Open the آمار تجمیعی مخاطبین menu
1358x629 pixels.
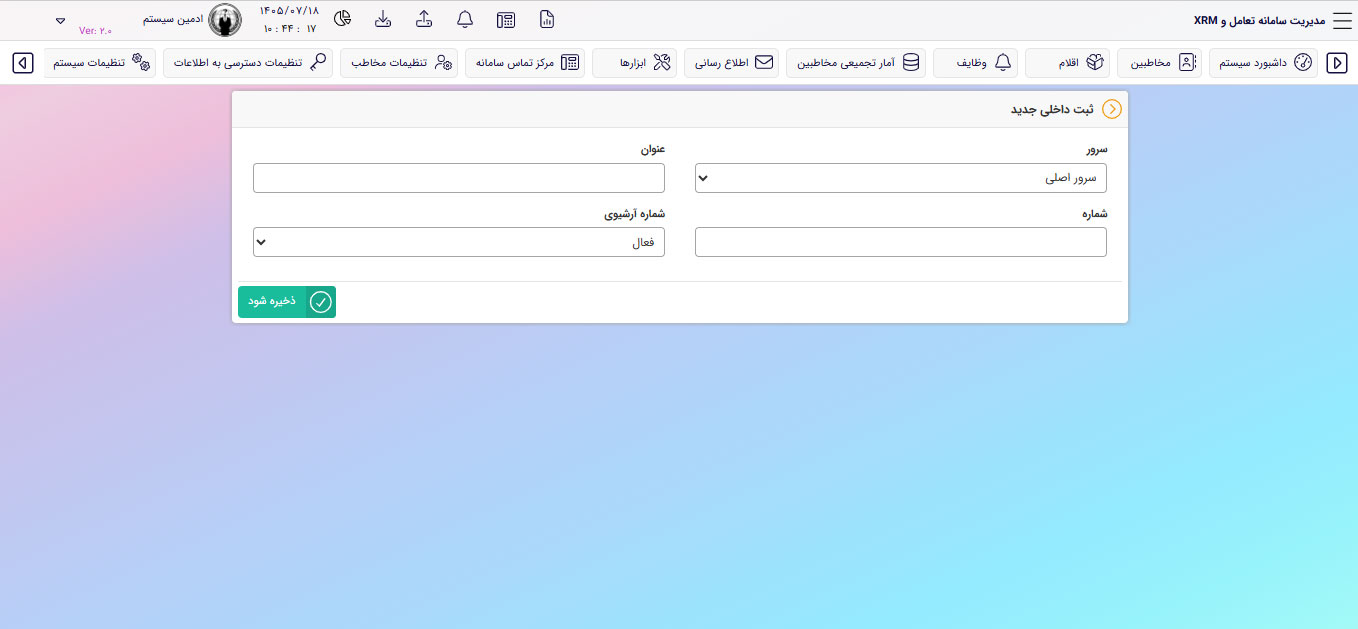click(856, 63)
